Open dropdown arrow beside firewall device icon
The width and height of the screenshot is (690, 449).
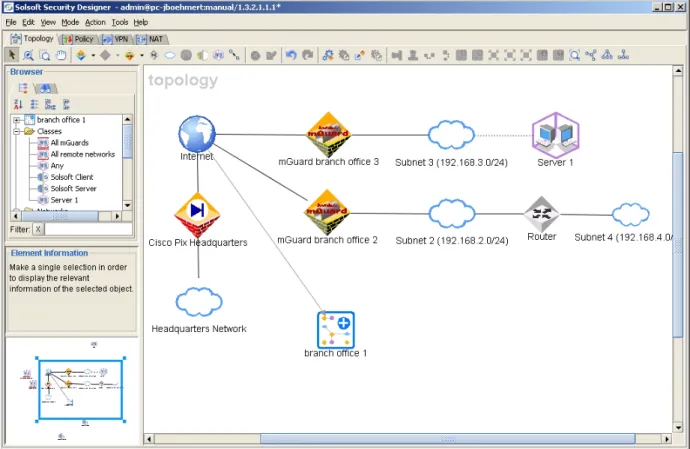93,55
